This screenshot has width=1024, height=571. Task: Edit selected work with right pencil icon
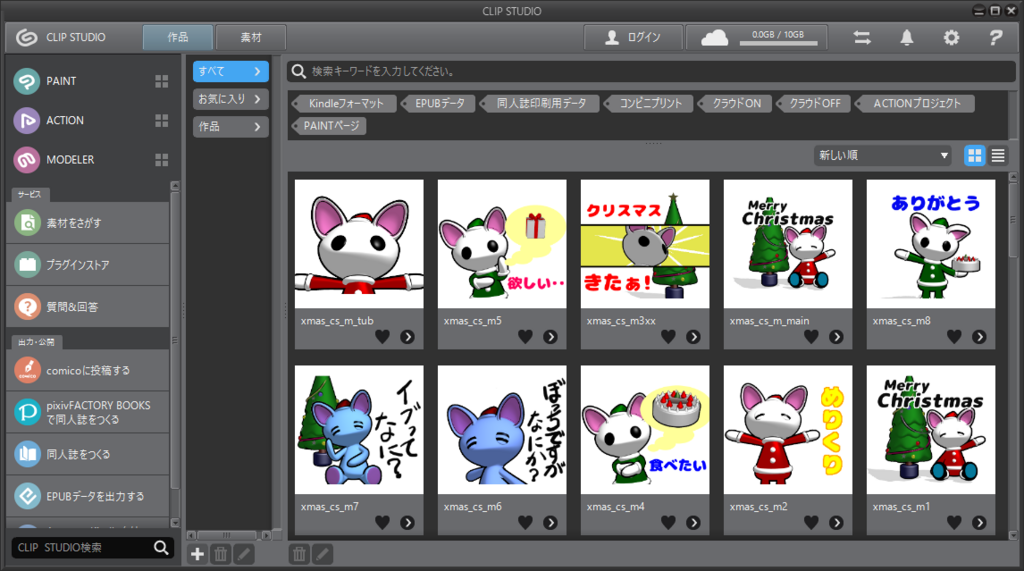coord(322,554)
